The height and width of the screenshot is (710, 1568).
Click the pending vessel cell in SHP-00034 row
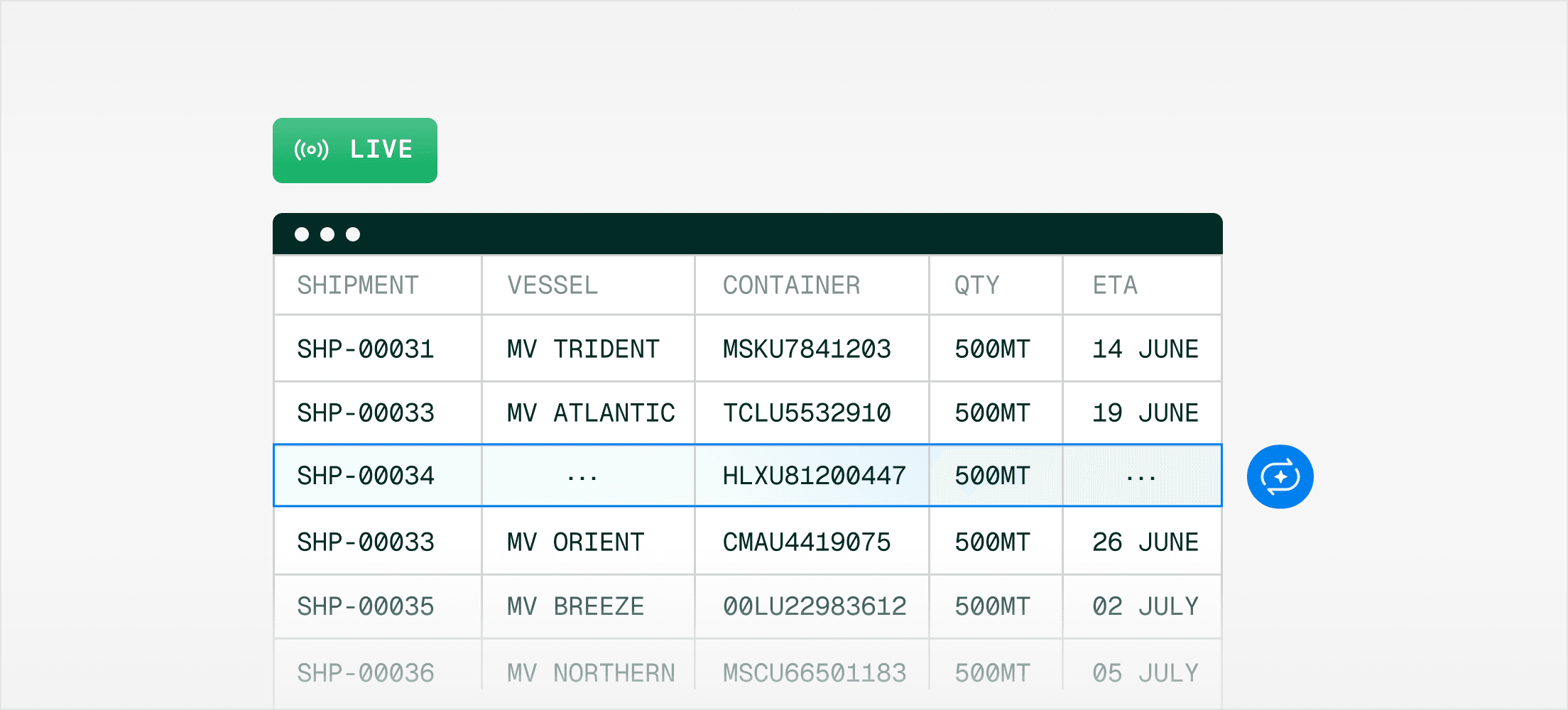tap(588, 476)
